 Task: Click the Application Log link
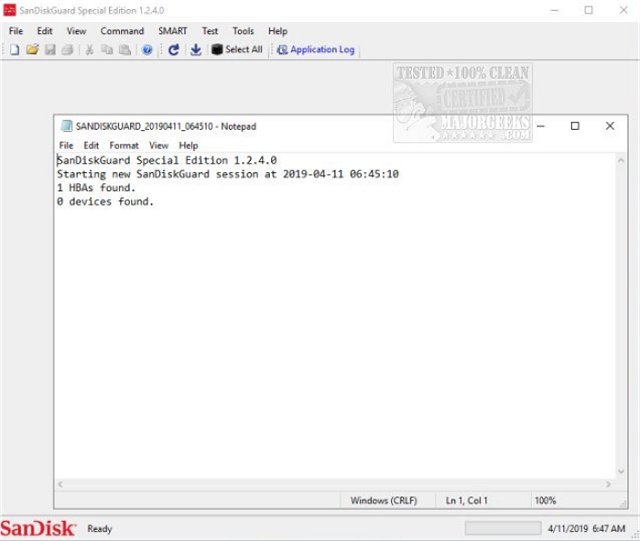(322, 50)
